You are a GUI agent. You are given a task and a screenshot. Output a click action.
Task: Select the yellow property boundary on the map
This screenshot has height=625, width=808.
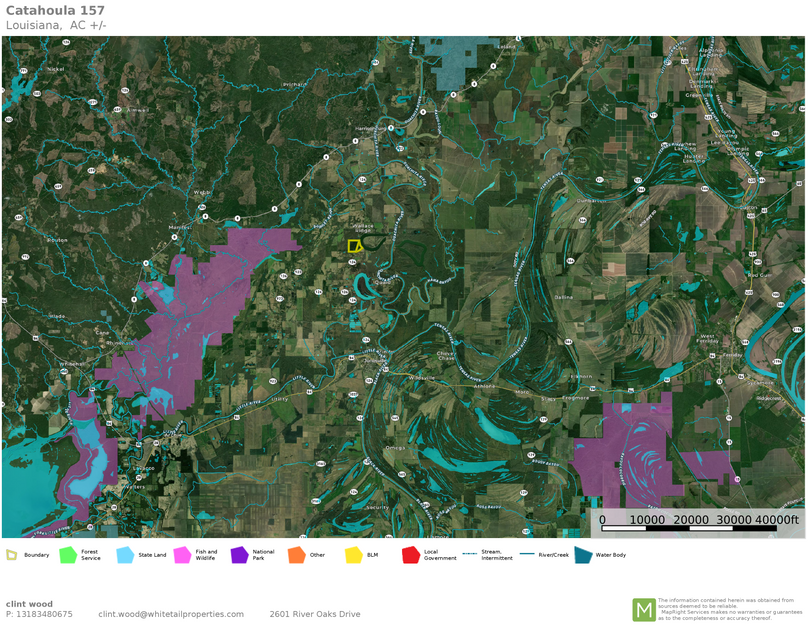pyautogui.click(x=354, y=245)
